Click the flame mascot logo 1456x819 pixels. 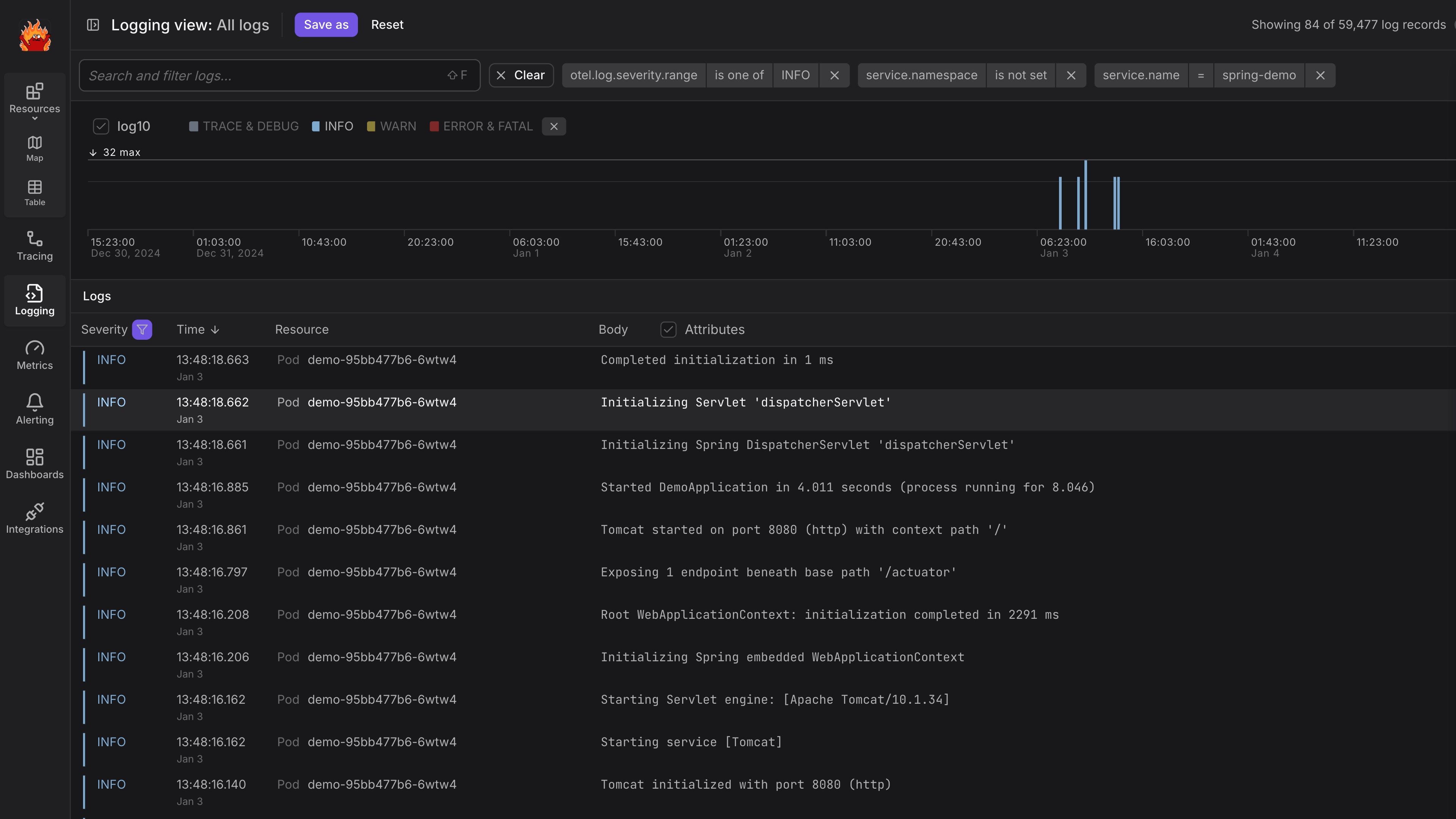pyautogui.click(x=35, y=35)
